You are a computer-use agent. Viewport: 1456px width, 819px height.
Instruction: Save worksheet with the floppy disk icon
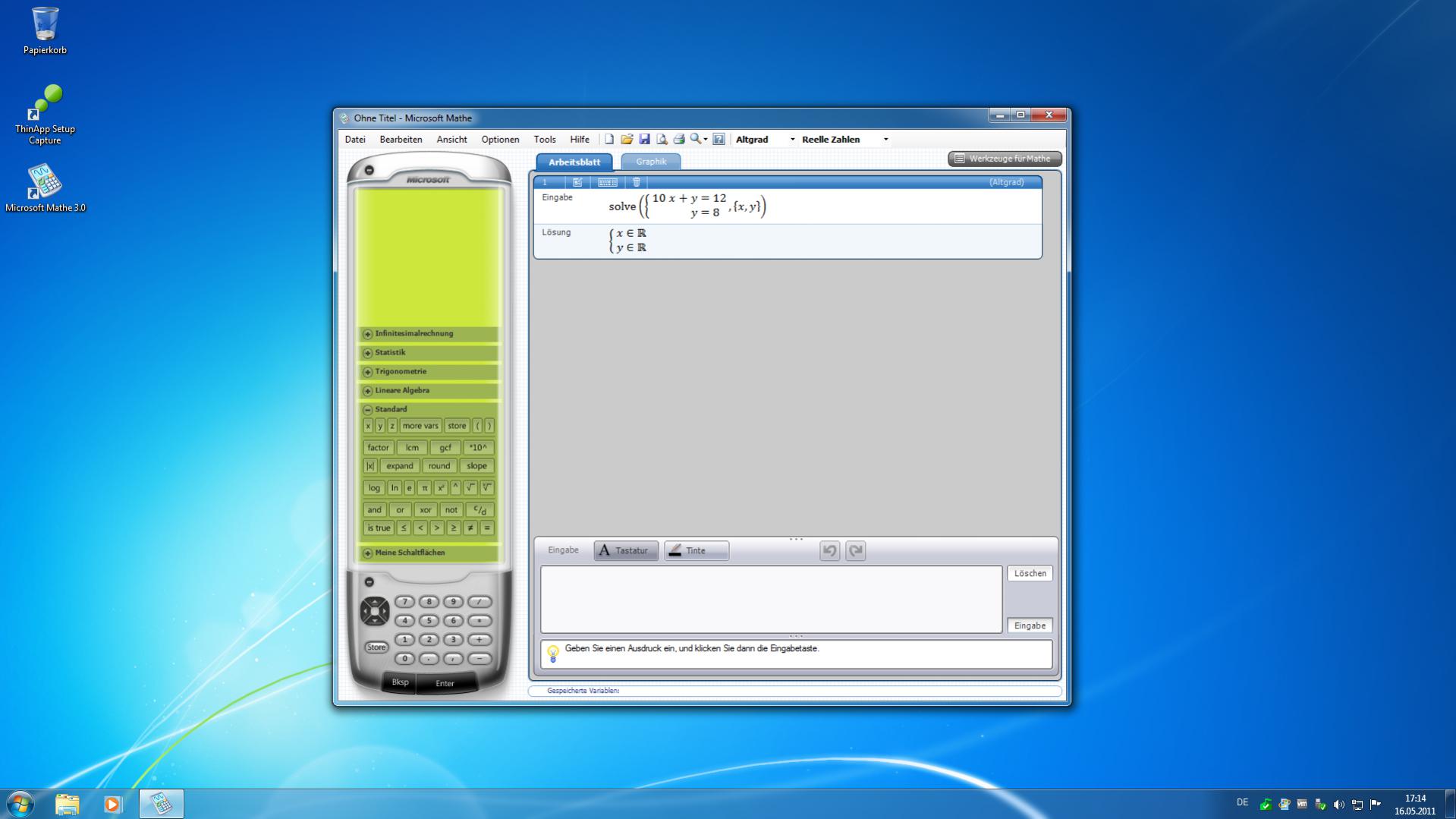(x=644, y=139)
